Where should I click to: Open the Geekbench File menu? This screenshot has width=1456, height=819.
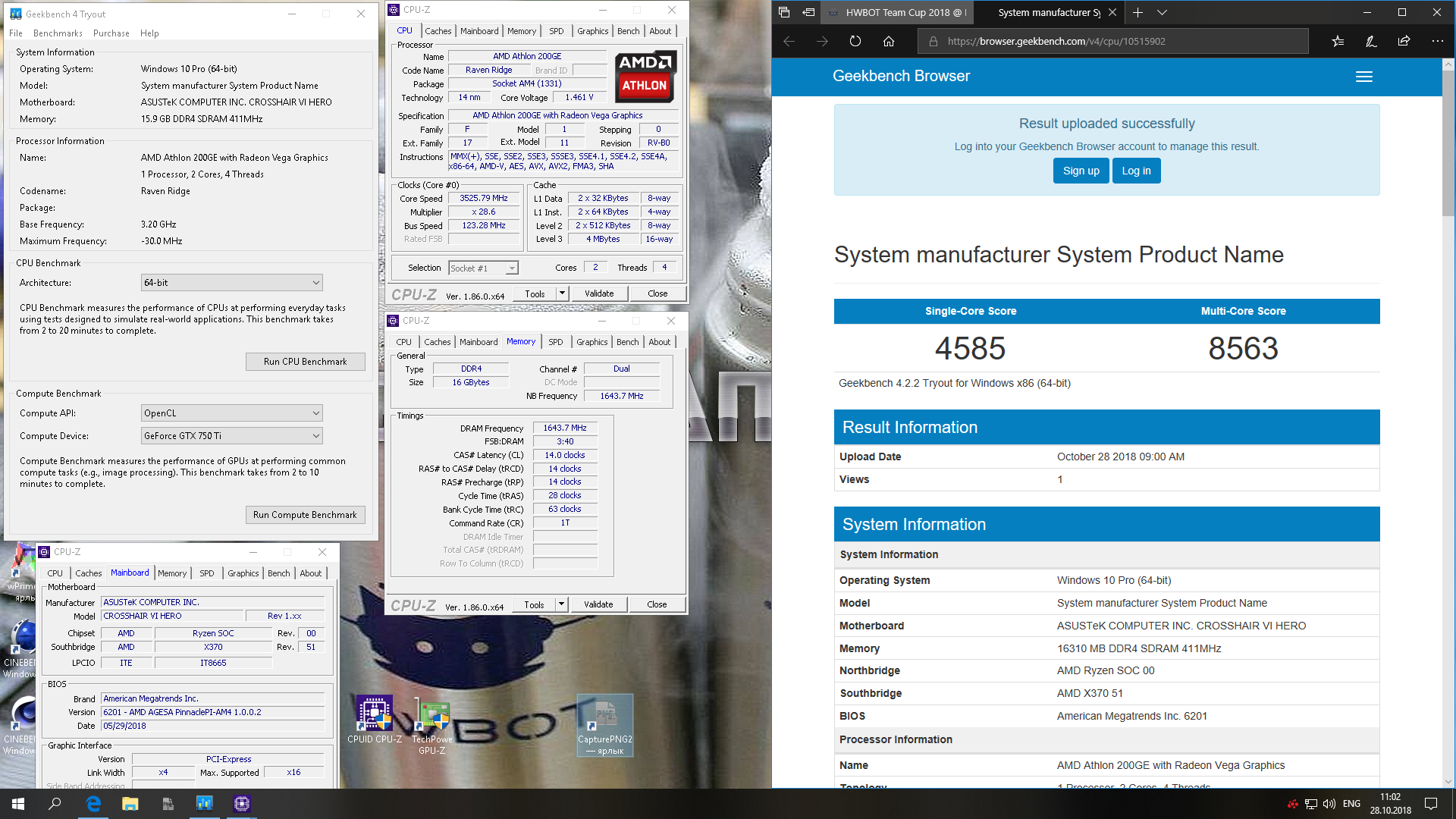tap(16, 33)
